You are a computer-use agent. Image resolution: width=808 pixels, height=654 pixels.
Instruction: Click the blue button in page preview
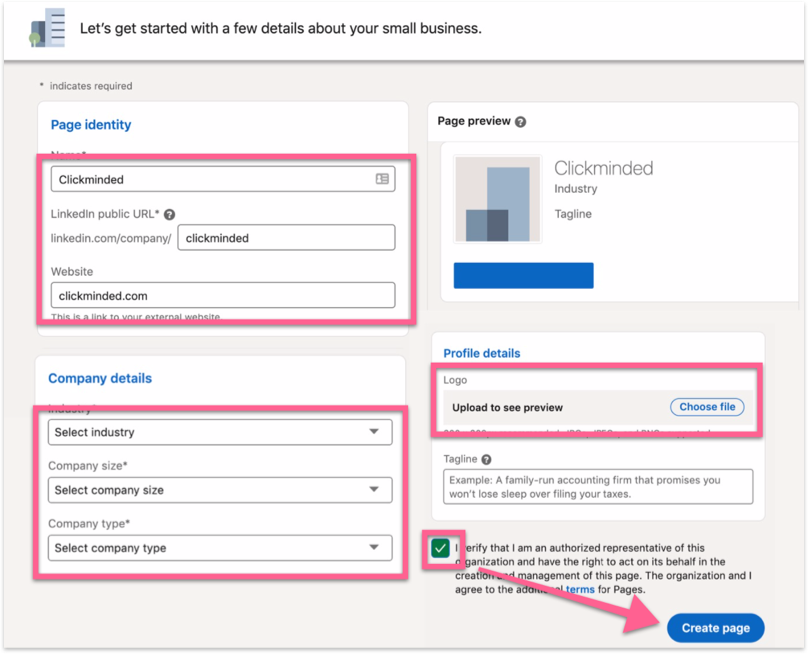pos(524,275)
